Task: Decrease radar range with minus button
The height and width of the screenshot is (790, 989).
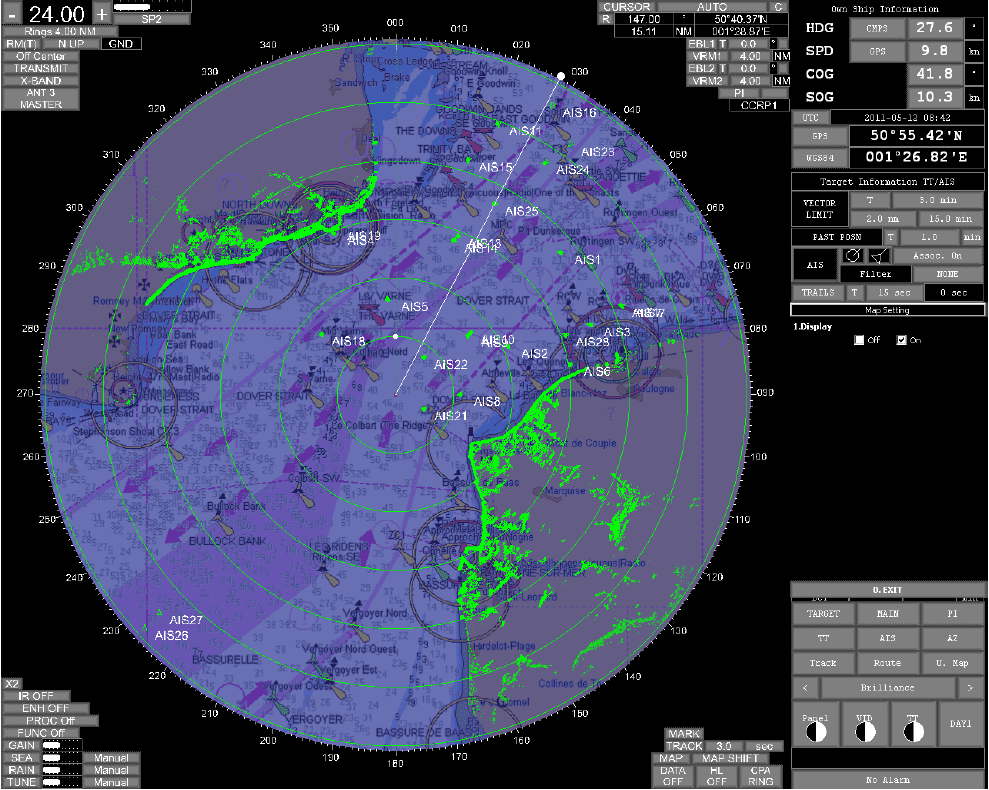Action: pyautogui.click(x=12, y=14)
